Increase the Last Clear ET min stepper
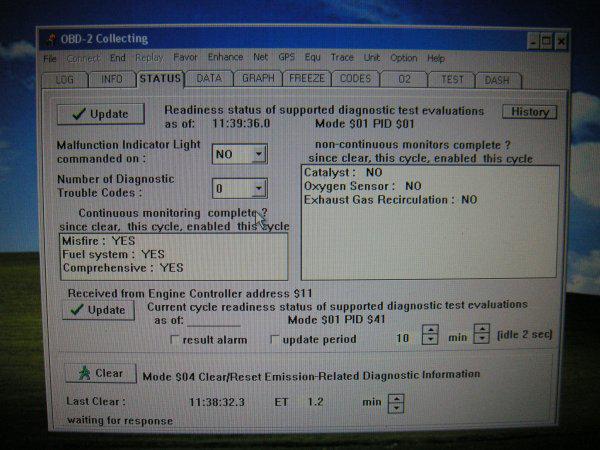This screenshot has height=450, width=600. pyautogui.click(x=396, y=399)
